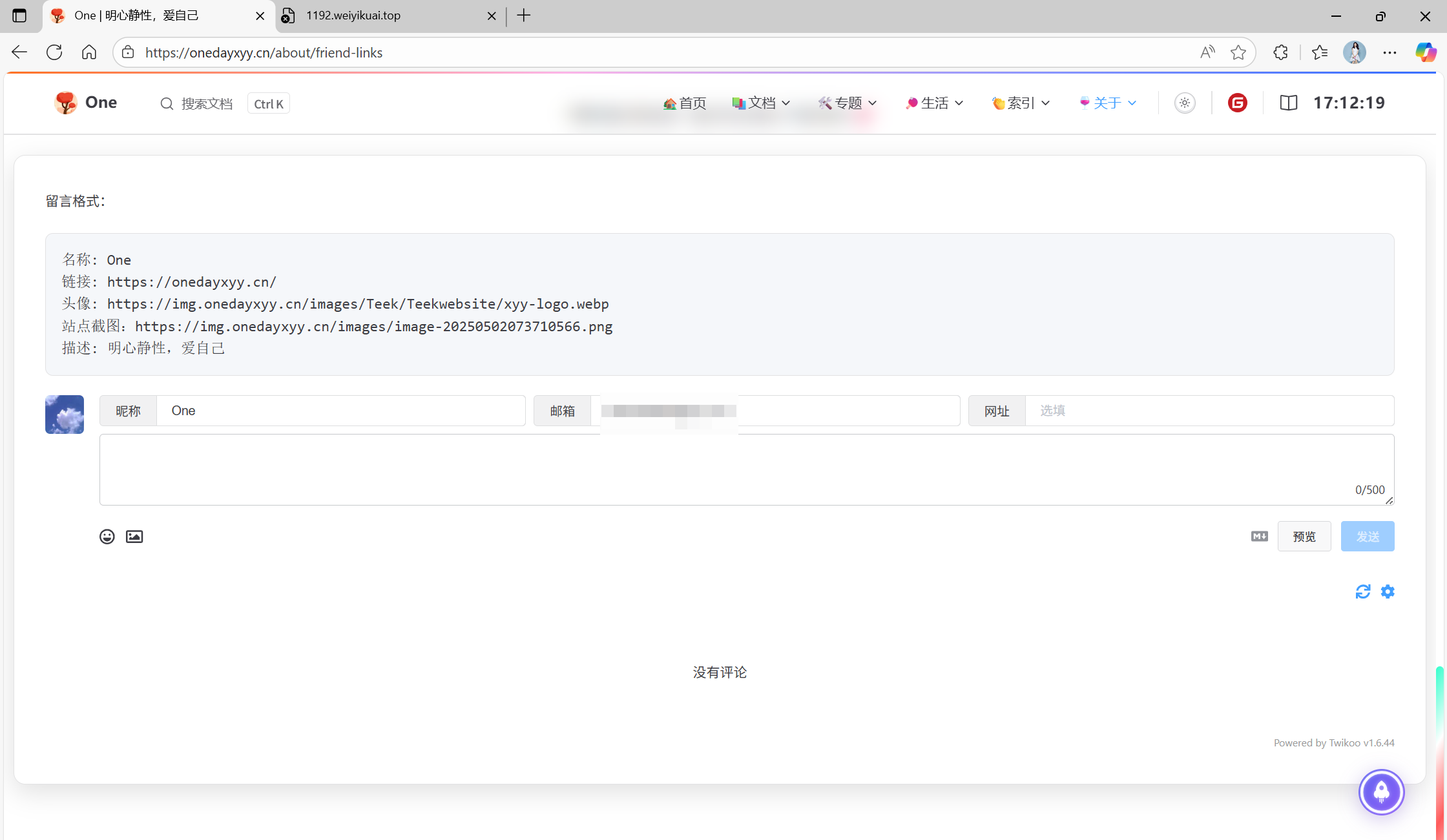Go to 首页 in navigation
Viewport: 1447px width, 840px height.
click(x=685, y=103)
